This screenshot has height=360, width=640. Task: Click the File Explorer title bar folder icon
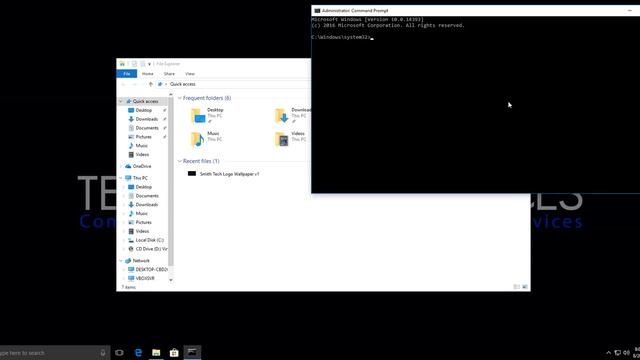pyautogui.click(x=122, y=64)
